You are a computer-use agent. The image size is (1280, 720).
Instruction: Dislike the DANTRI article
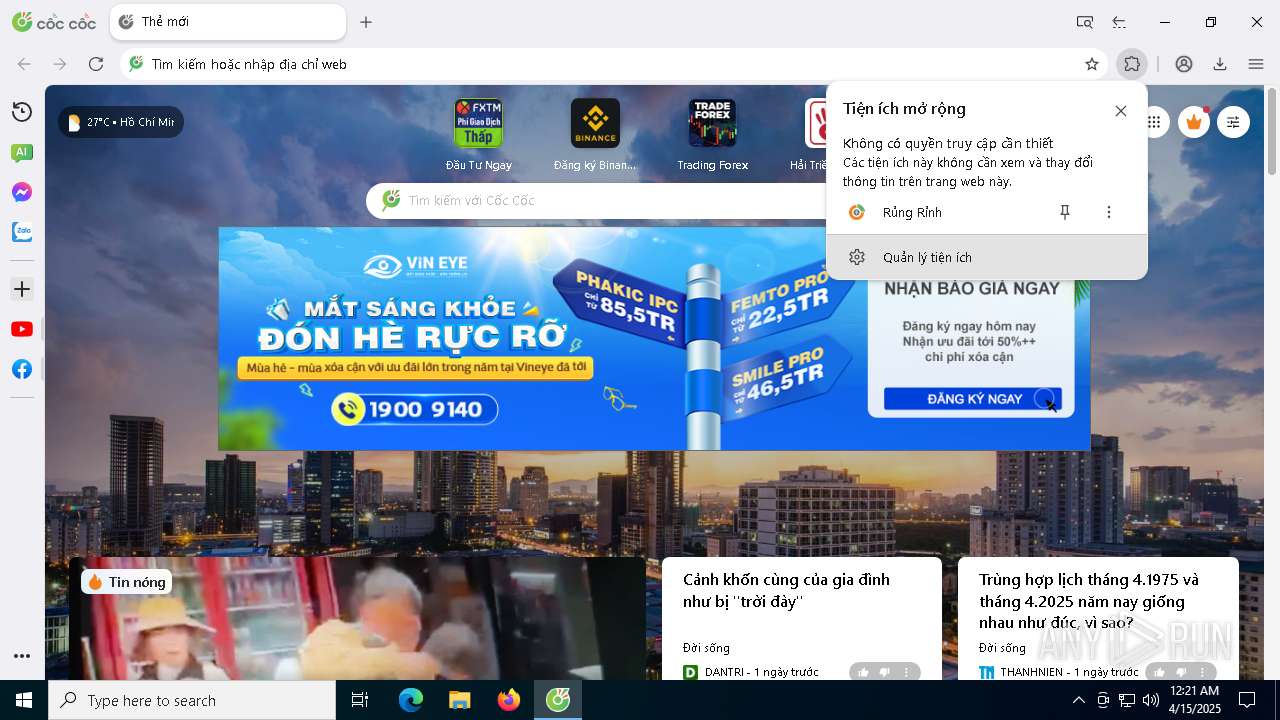884,672
